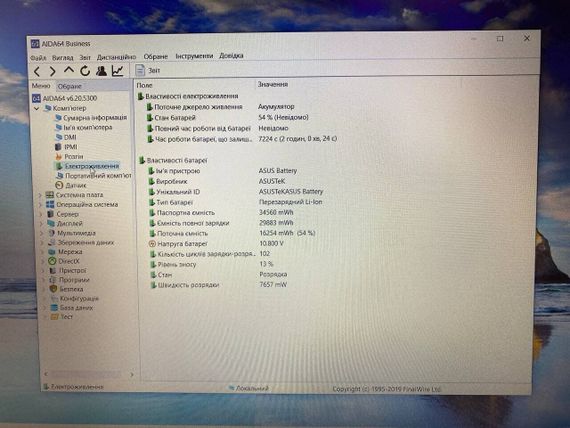Go up one level with Up arrow

click(x=69, y=70)
